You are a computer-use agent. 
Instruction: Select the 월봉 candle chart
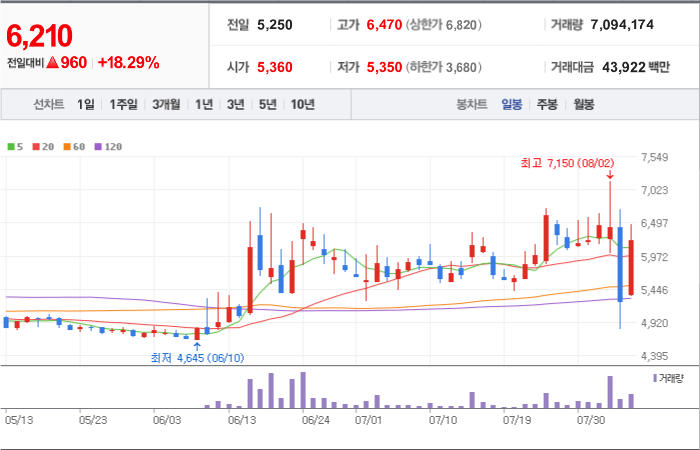coord(583,105)
